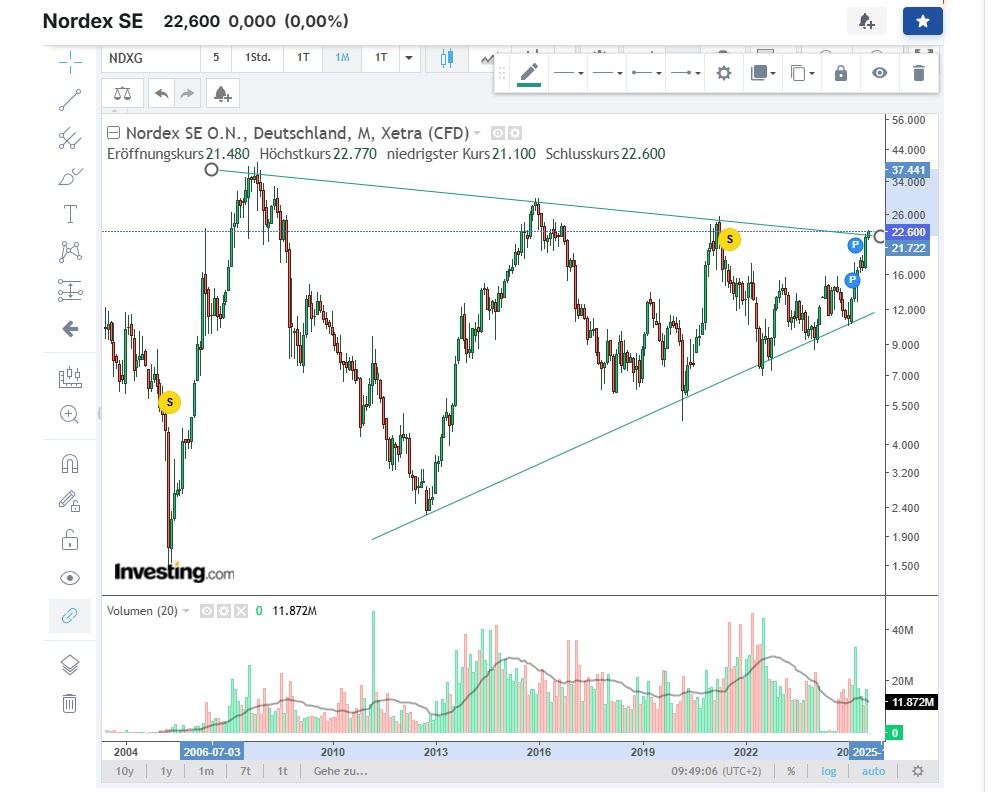Add Nordex SE to favorites with star button
This screenshot has height=792, width=991.
(x=922, y=21)
